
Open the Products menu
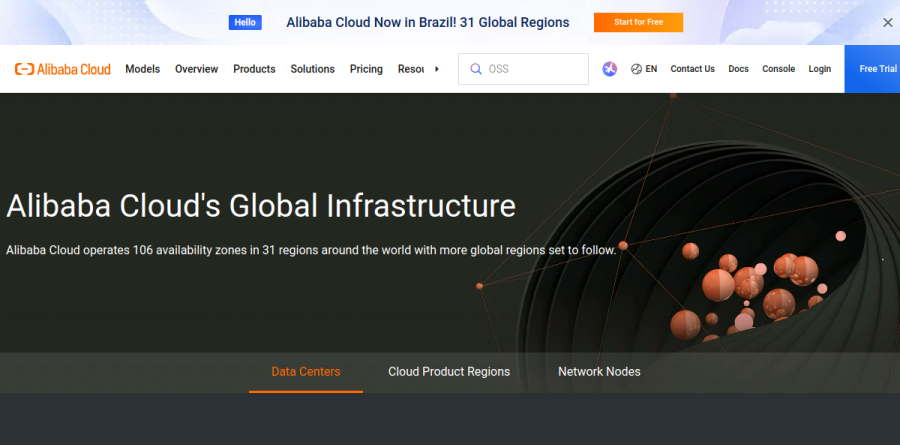click(x=254, y=69)
